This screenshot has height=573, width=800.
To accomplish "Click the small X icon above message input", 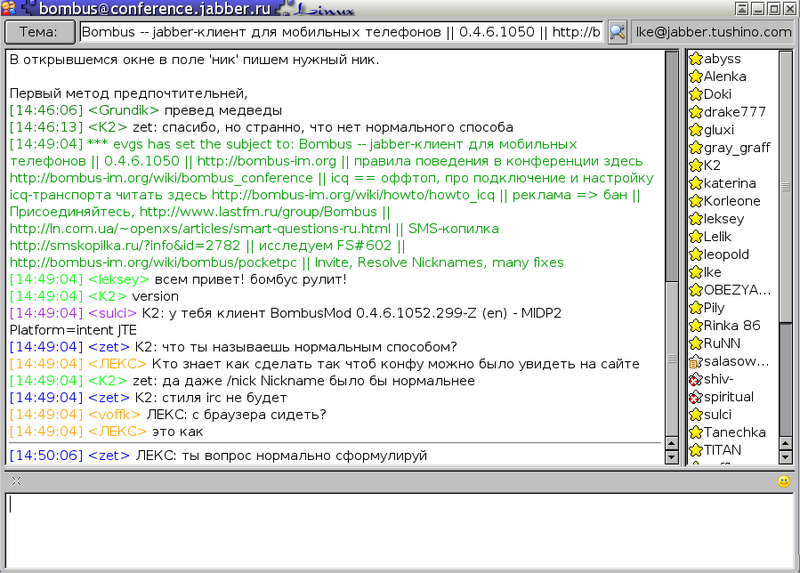I will click(x=16, y=481).
